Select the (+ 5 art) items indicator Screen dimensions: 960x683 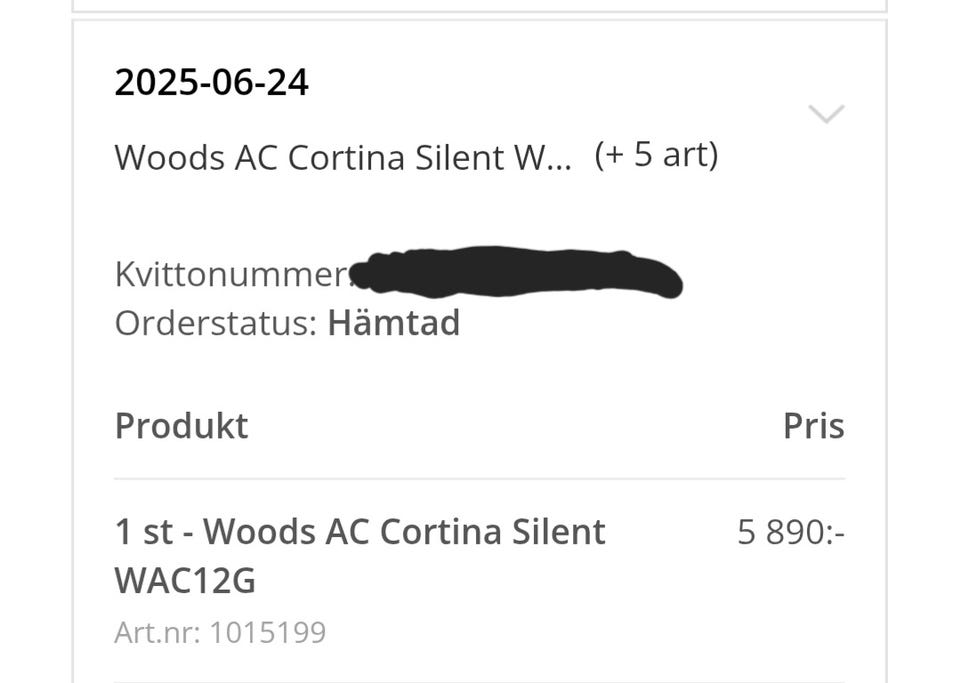(x=655, y=155)
